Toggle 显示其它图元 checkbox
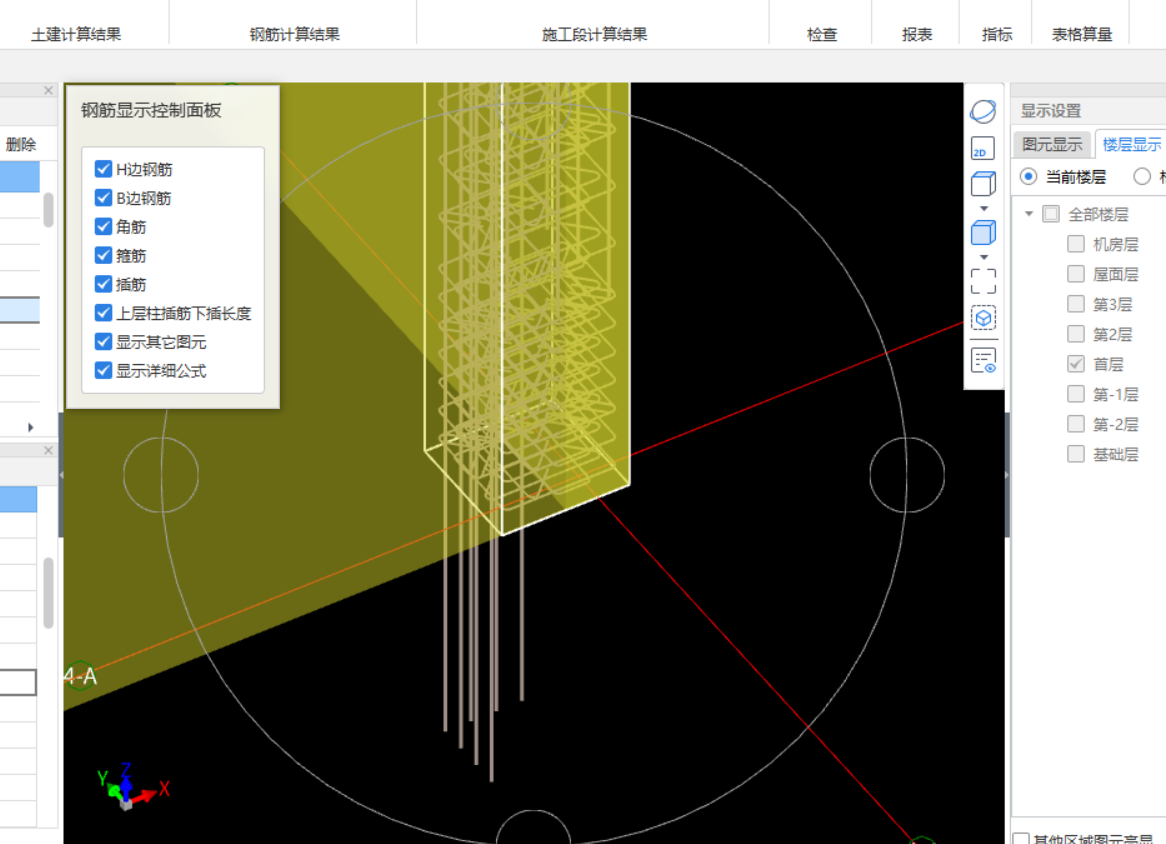 pyautogui.click(x=103, y=341)
